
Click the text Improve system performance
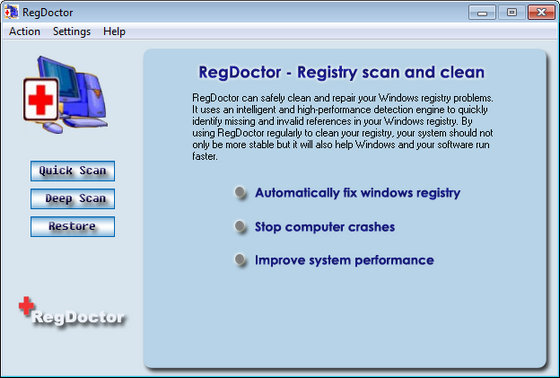click(x=344, y=260)
